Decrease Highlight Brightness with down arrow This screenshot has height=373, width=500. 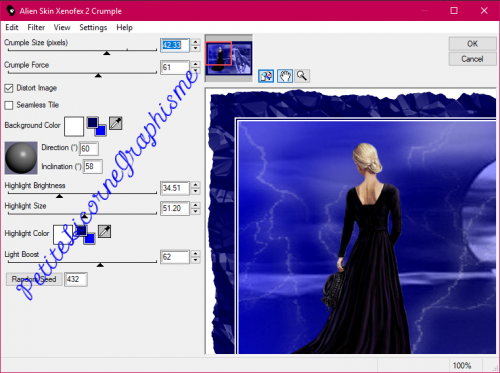[196, 191]
